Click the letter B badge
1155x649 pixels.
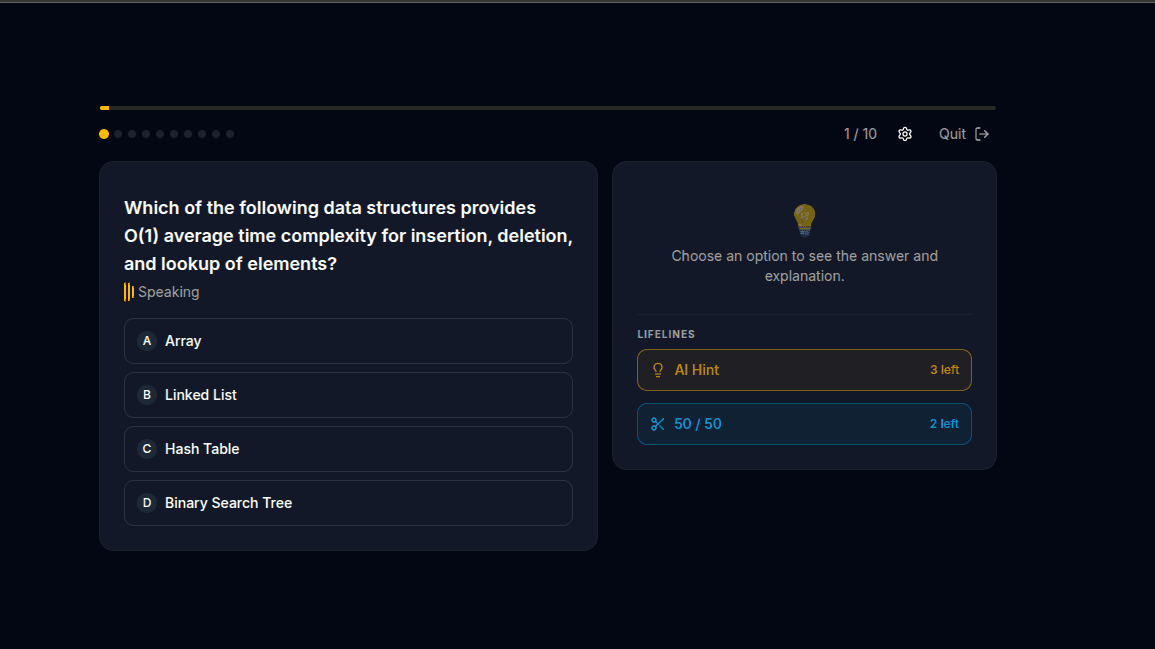click(147, 395)
